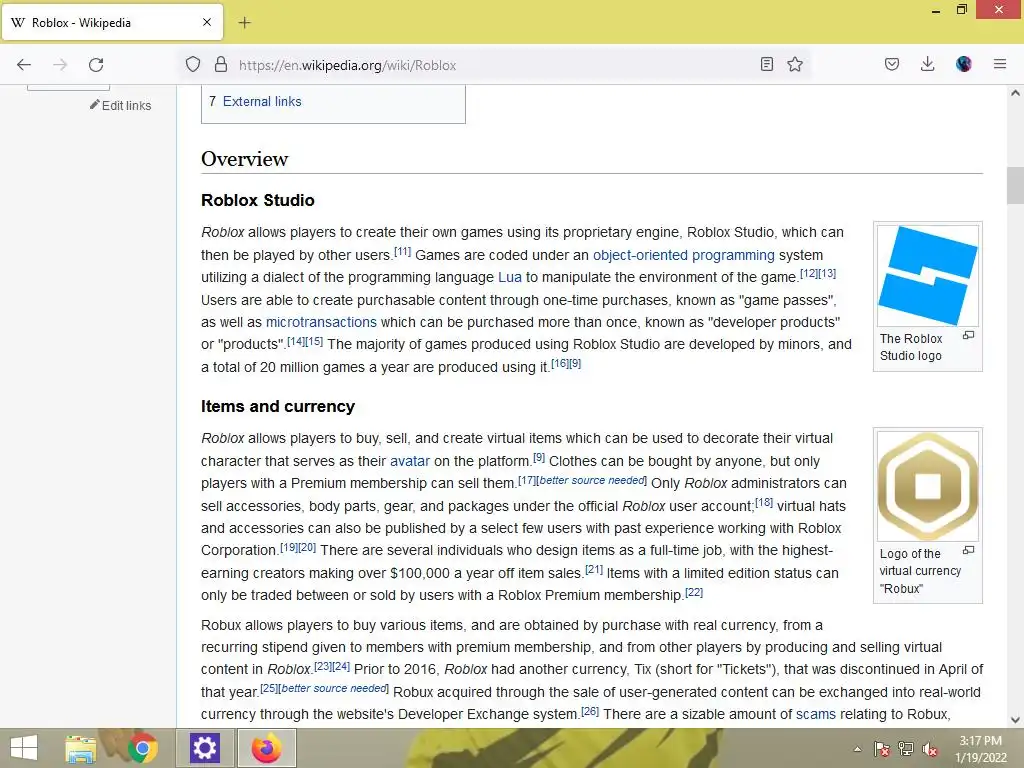Click the scrollbar up arrow
Viewport: 1024px width, 768px height.
1015,93
